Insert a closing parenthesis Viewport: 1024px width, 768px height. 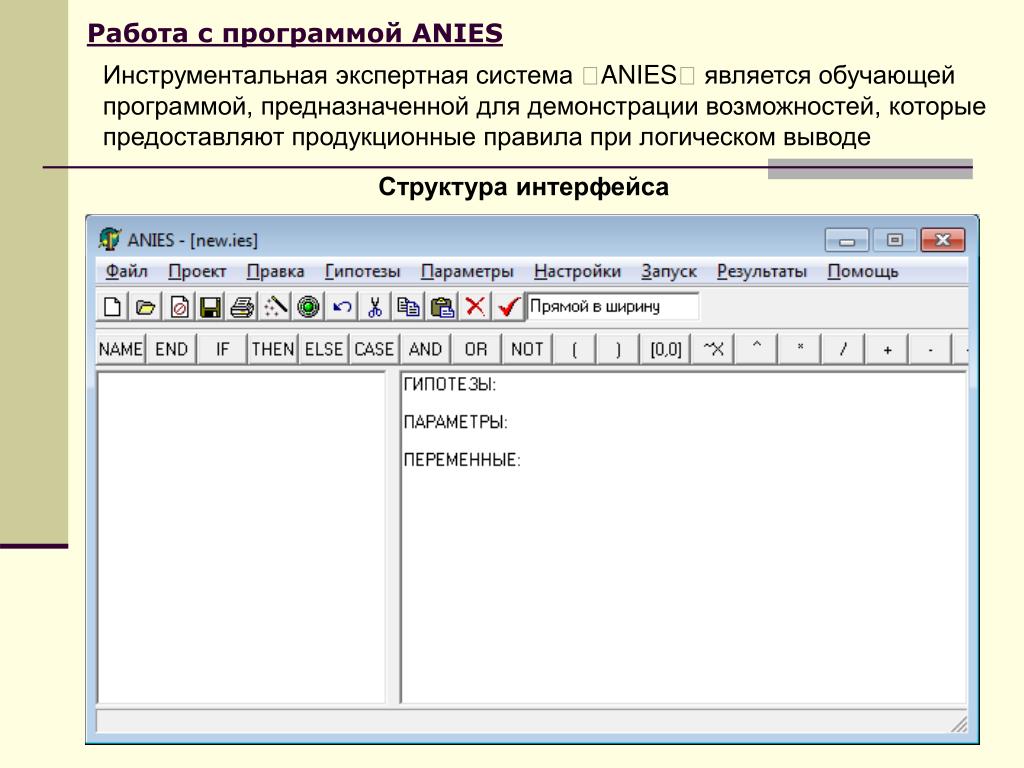click(x=618, y=349)
